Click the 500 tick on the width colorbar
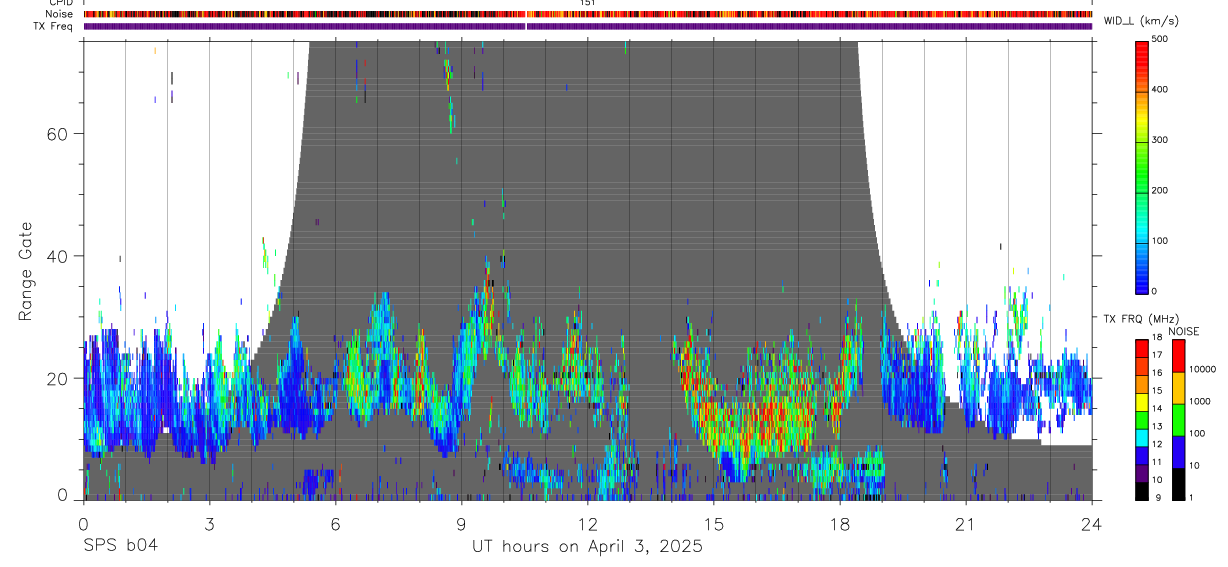This screenshot has width=1228, height=567. point(1160,39)
